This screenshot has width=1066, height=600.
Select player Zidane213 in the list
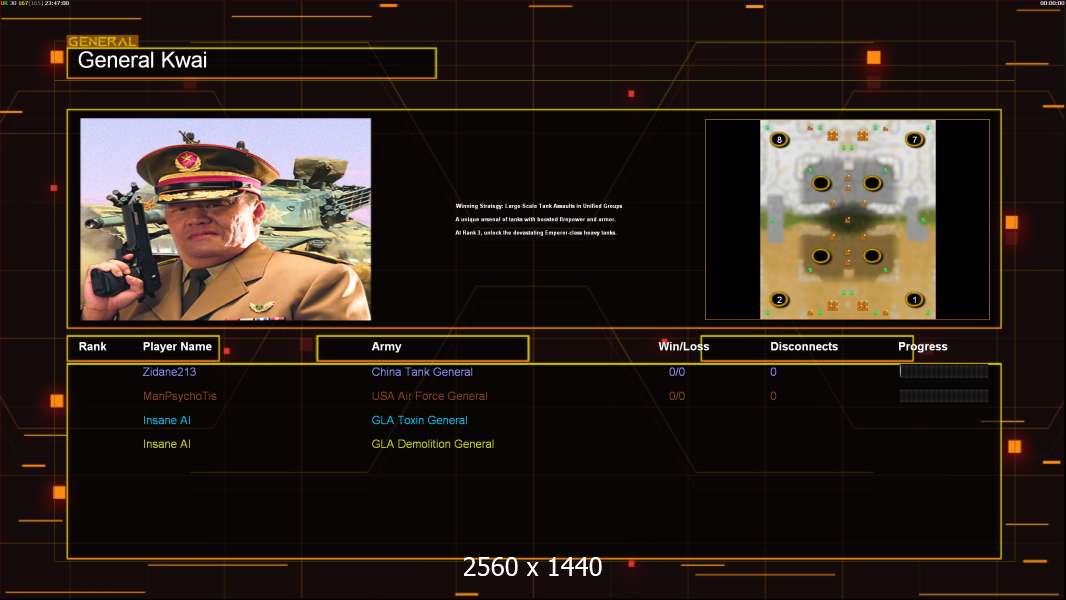[169, 372]
